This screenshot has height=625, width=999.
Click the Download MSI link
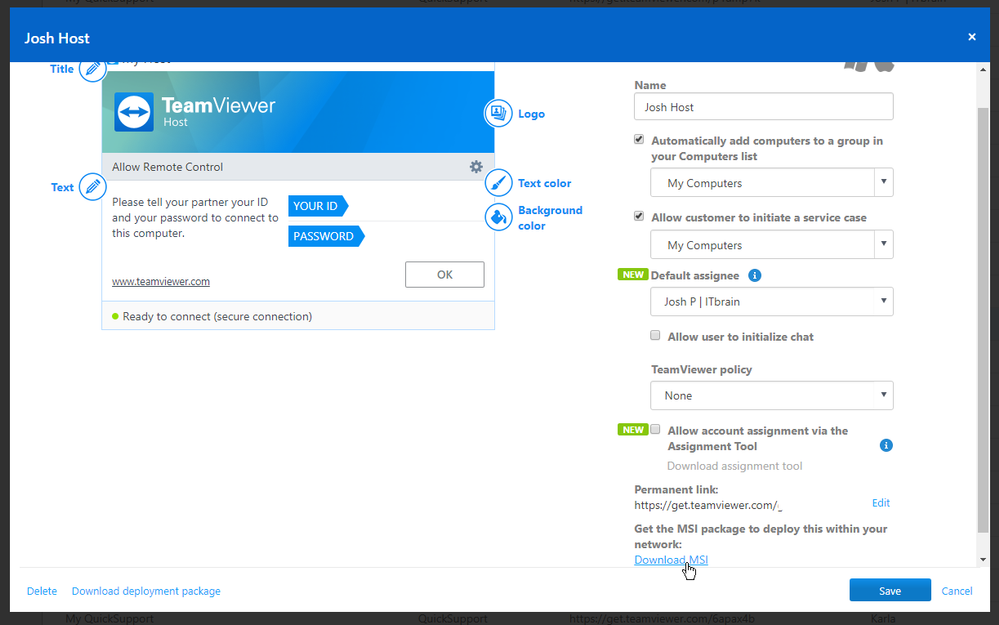(671, 560)
